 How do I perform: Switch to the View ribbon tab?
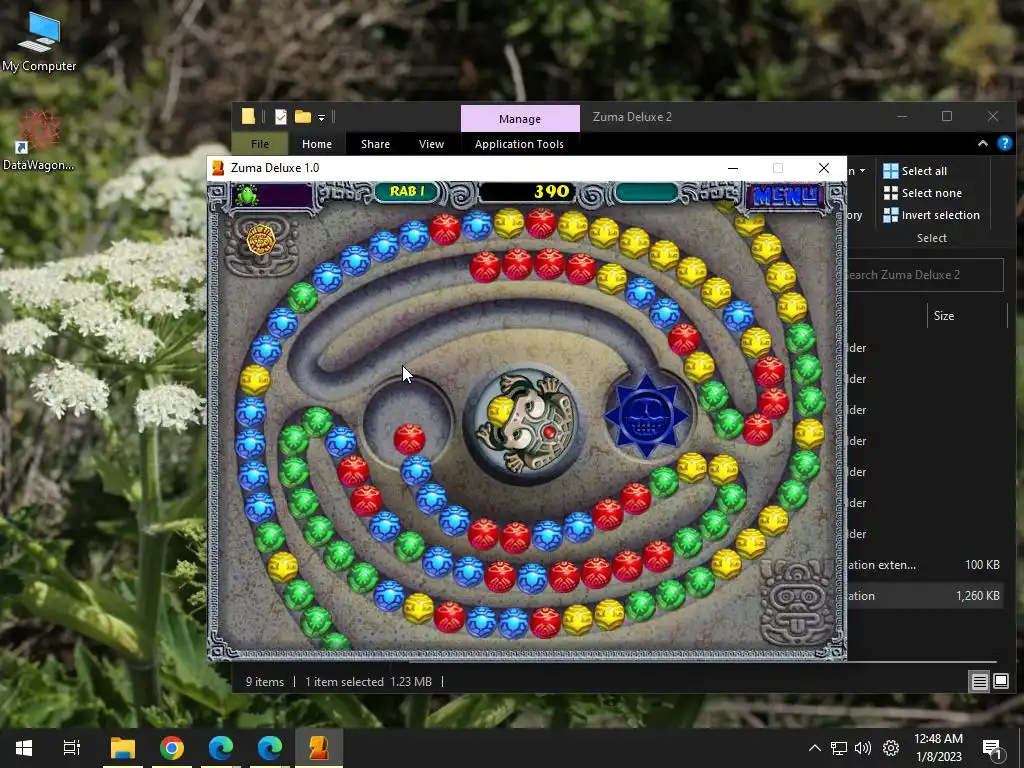[x=431, y=144]
